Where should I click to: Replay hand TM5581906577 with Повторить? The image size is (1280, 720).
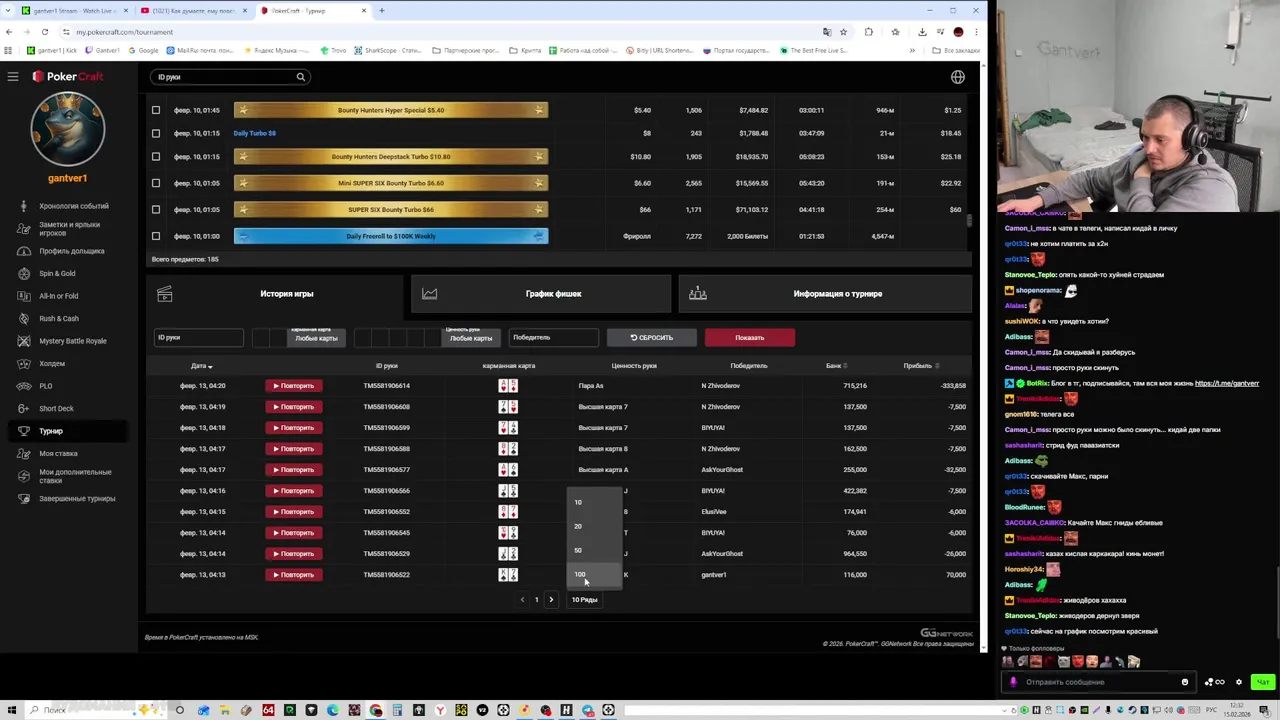[294, 470]
